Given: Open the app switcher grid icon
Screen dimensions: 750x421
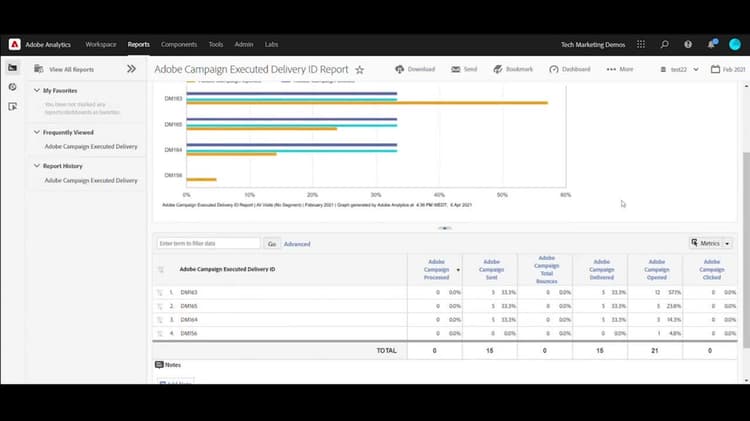Looking at the screenshot, I should tap(641, 44).
